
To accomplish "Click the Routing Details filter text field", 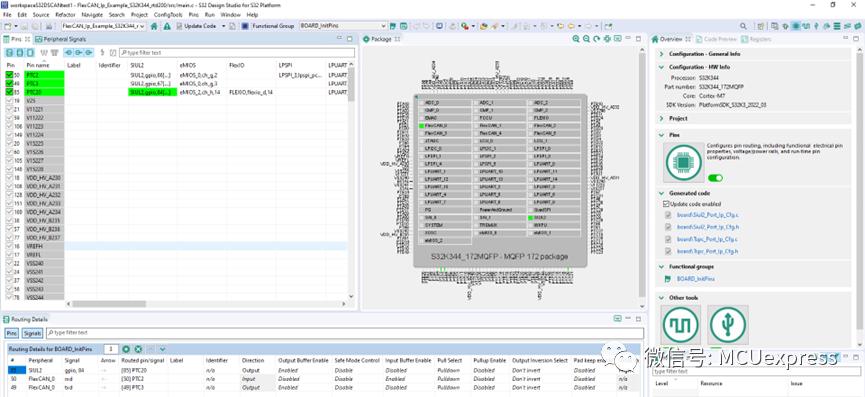I will [345, 333].
